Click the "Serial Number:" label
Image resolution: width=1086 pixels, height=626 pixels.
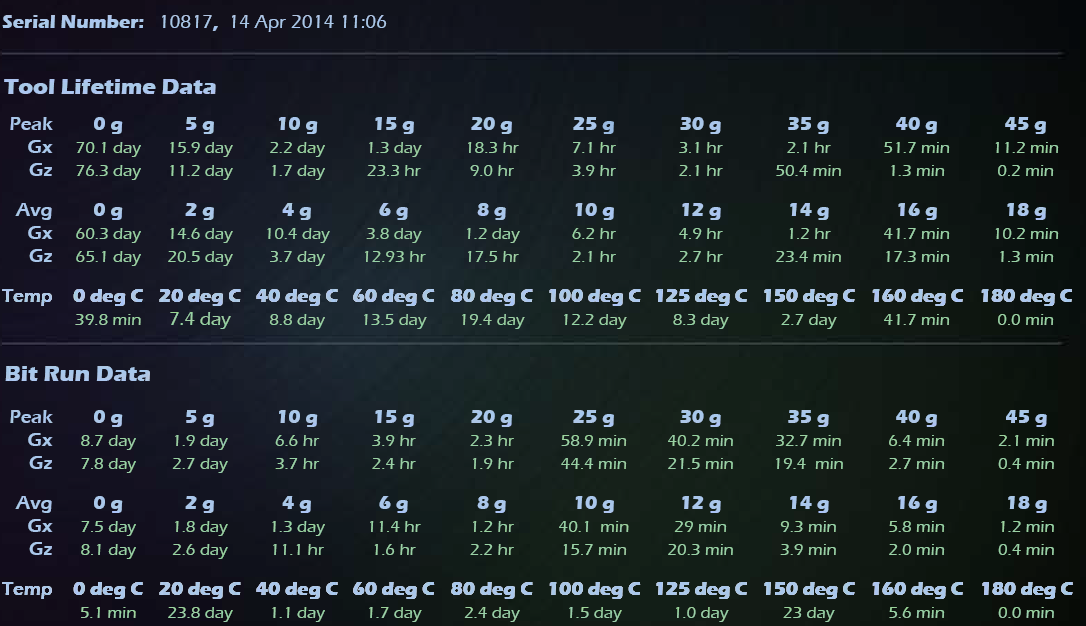(73, 22)
